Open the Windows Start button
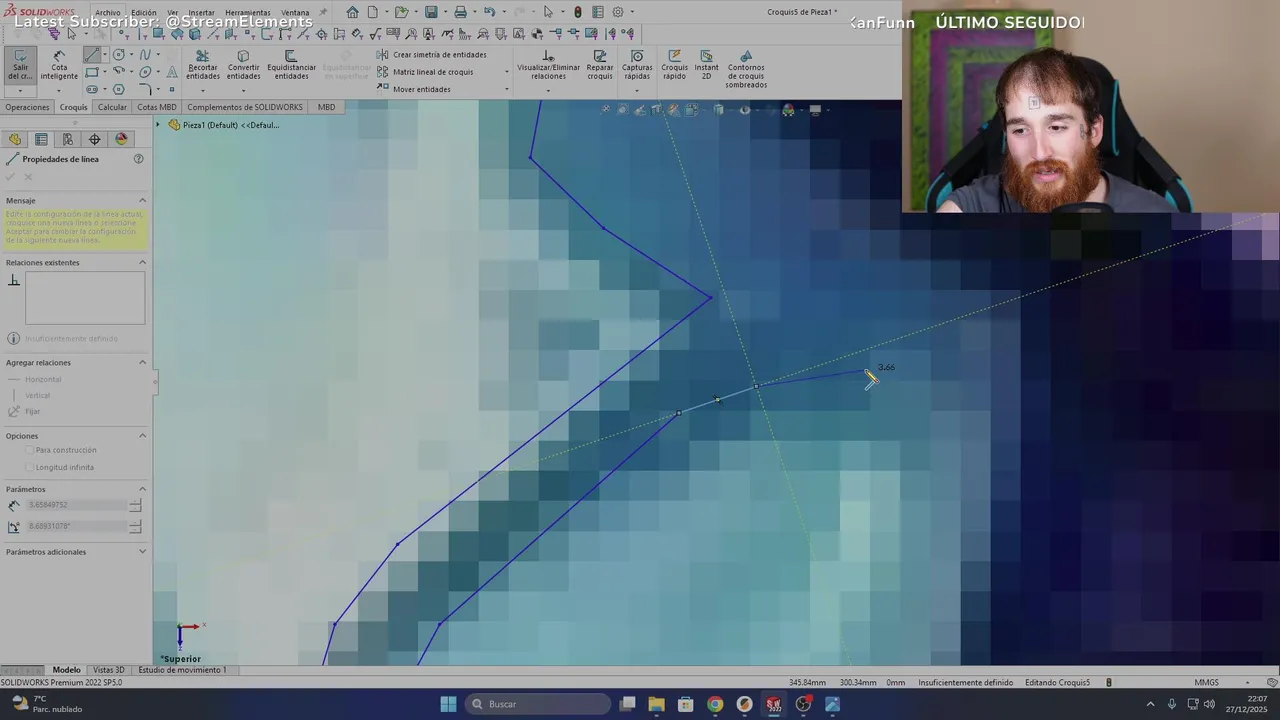 pyautogui.click(x=448, y=704)
